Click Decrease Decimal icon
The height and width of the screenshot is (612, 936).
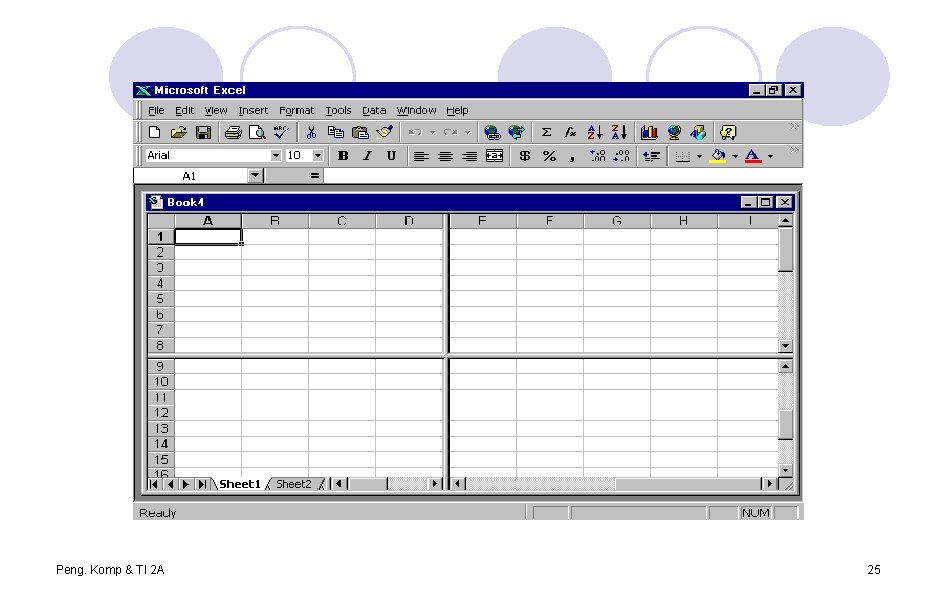coord(621,156)
